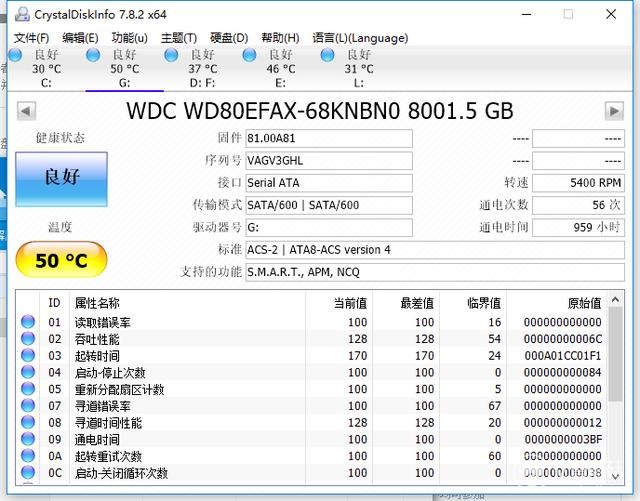The height and width of the screenshot is (501, 640).
Task: Click the 临界值 column header
Action: [473, 303]
